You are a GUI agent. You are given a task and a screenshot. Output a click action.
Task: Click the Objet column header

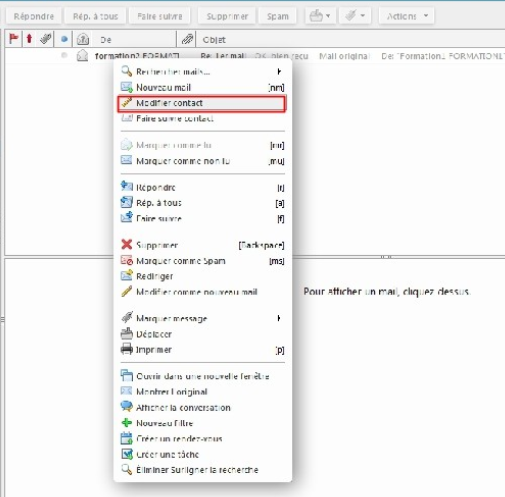[x=214, y=40]
